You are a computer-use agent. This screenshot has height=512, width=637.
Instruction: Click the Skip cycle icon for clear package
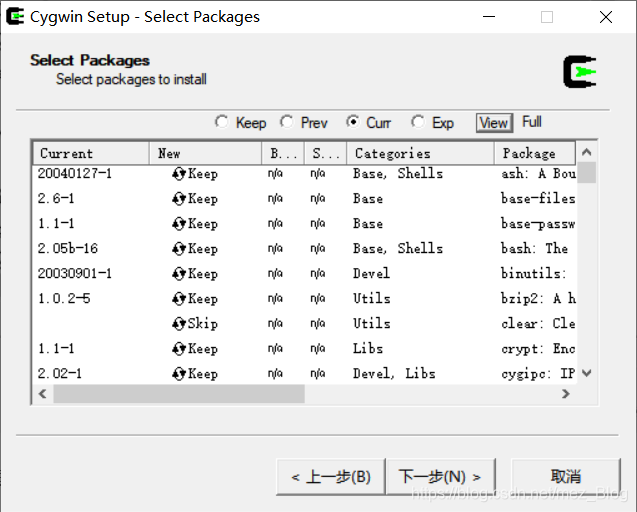[x=179, y=324]
